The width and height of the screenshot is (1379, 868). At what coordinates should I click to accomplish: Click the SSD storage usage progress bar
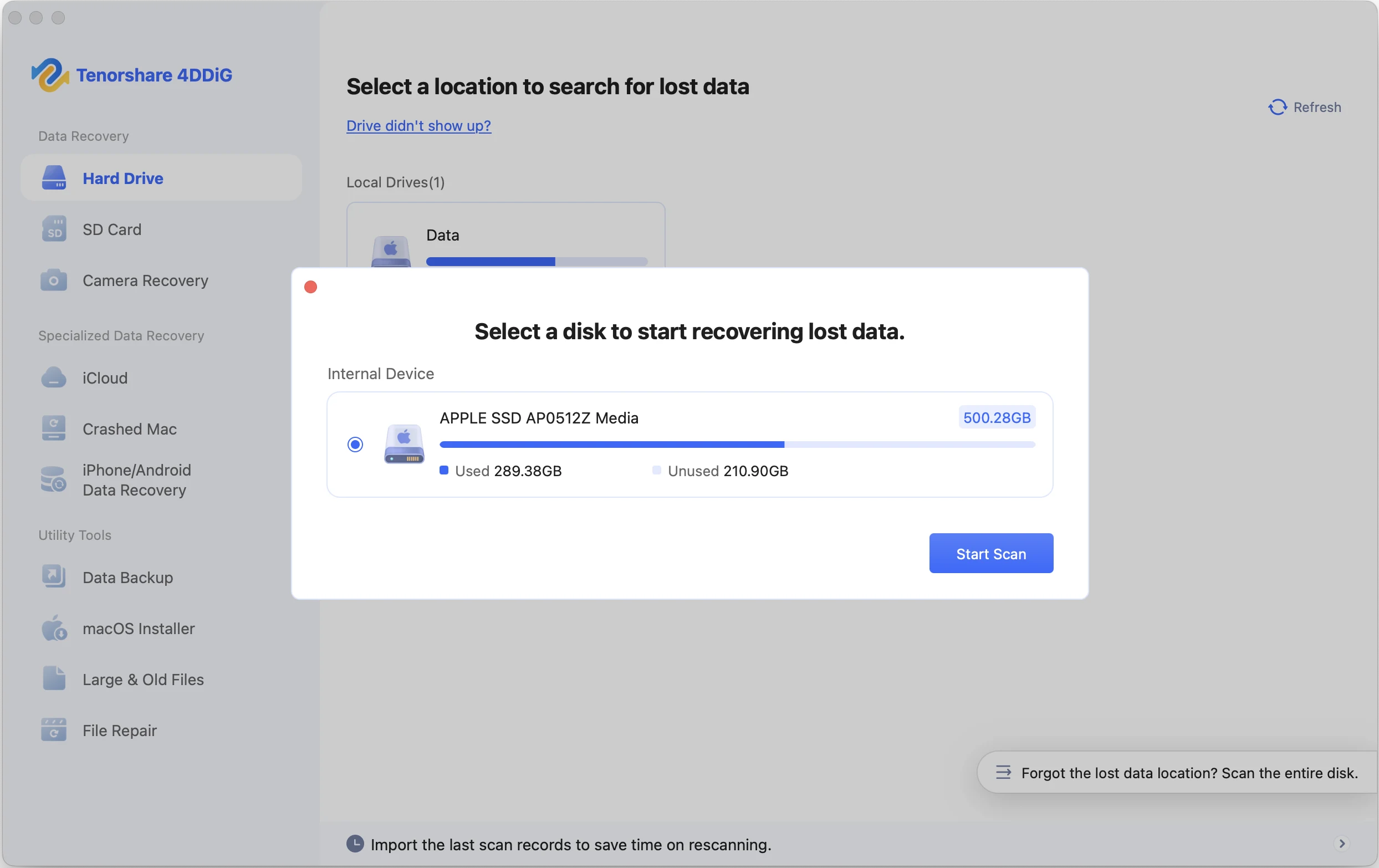737,445
